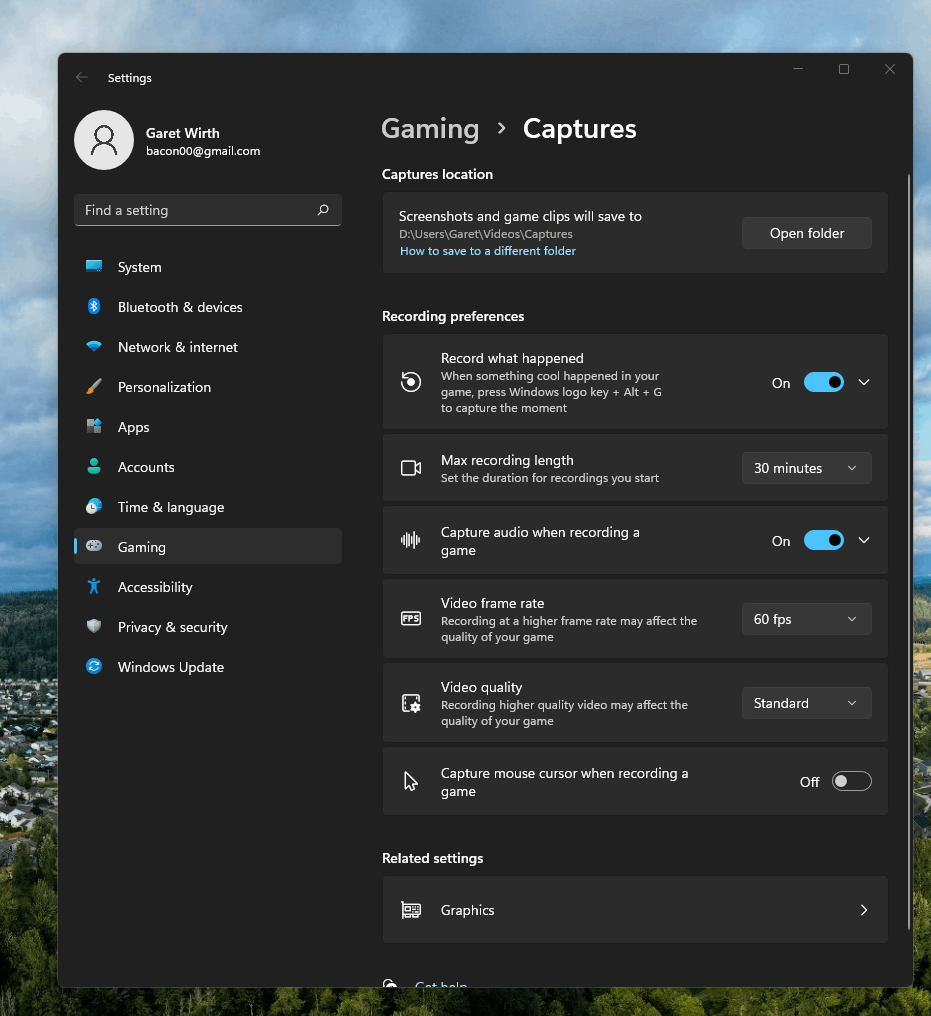Image resolution: width=931 pixels, height=1016 pixels.
Task: Click the user profile avatar icon
Action: click(104, 140)
